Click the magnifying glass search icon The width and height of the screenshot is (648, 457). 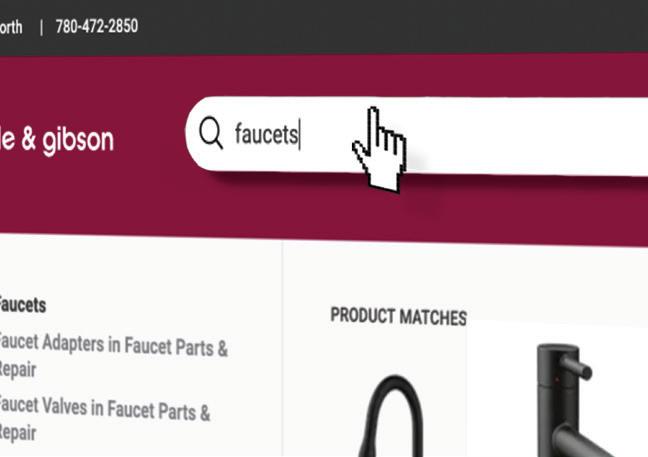[211, 132]
